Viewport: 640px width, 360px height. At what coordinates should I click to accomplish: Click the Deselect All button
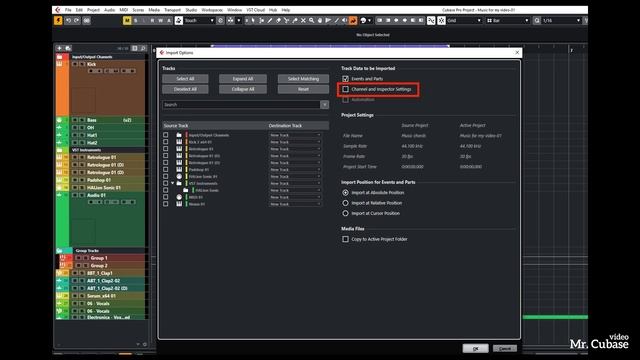point(185,89)
